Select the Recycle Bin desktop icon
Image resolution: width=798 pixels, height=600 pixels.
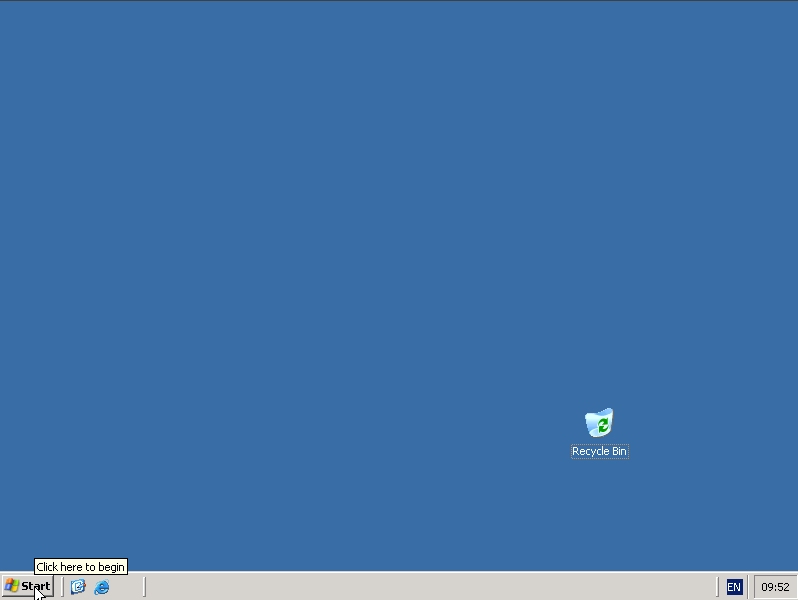(599, 422)
